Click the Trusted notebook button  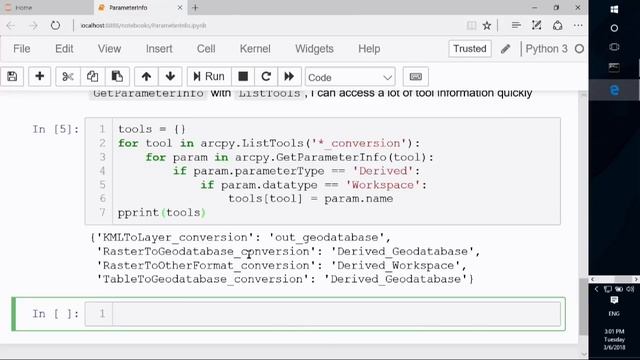coord(470,49)
